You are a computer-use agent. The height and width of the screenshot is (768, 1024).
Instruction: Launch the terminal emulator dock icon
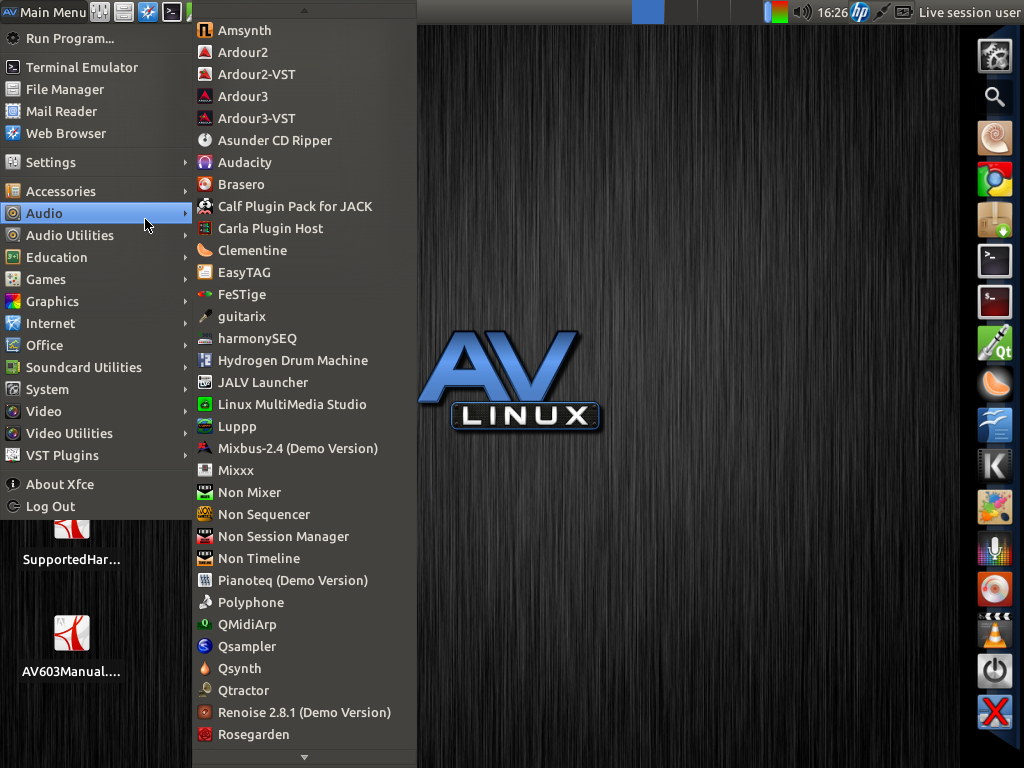(995, 260)
